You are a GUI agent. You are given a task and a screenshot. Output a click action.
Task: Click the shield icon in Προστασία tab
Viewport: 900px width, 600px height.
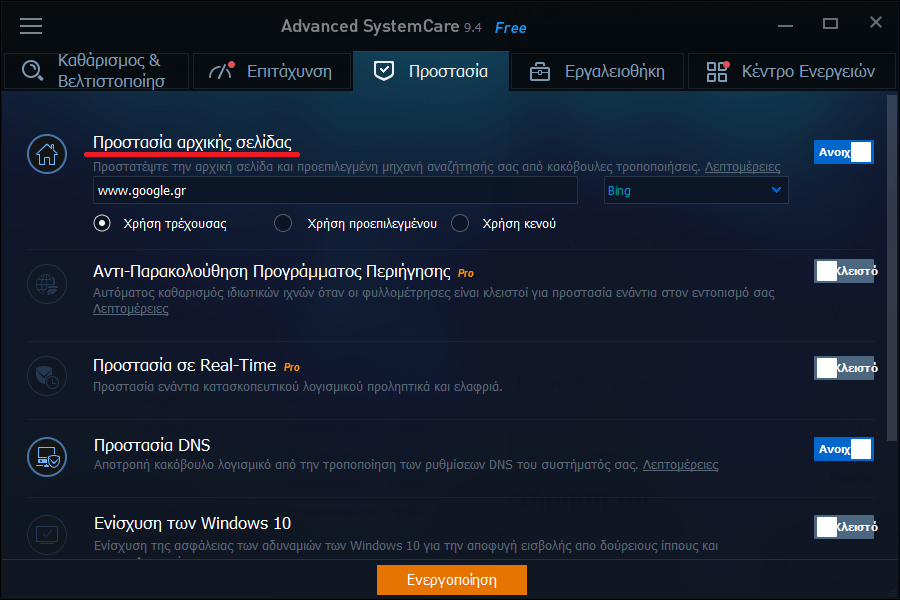pos(383,71)
